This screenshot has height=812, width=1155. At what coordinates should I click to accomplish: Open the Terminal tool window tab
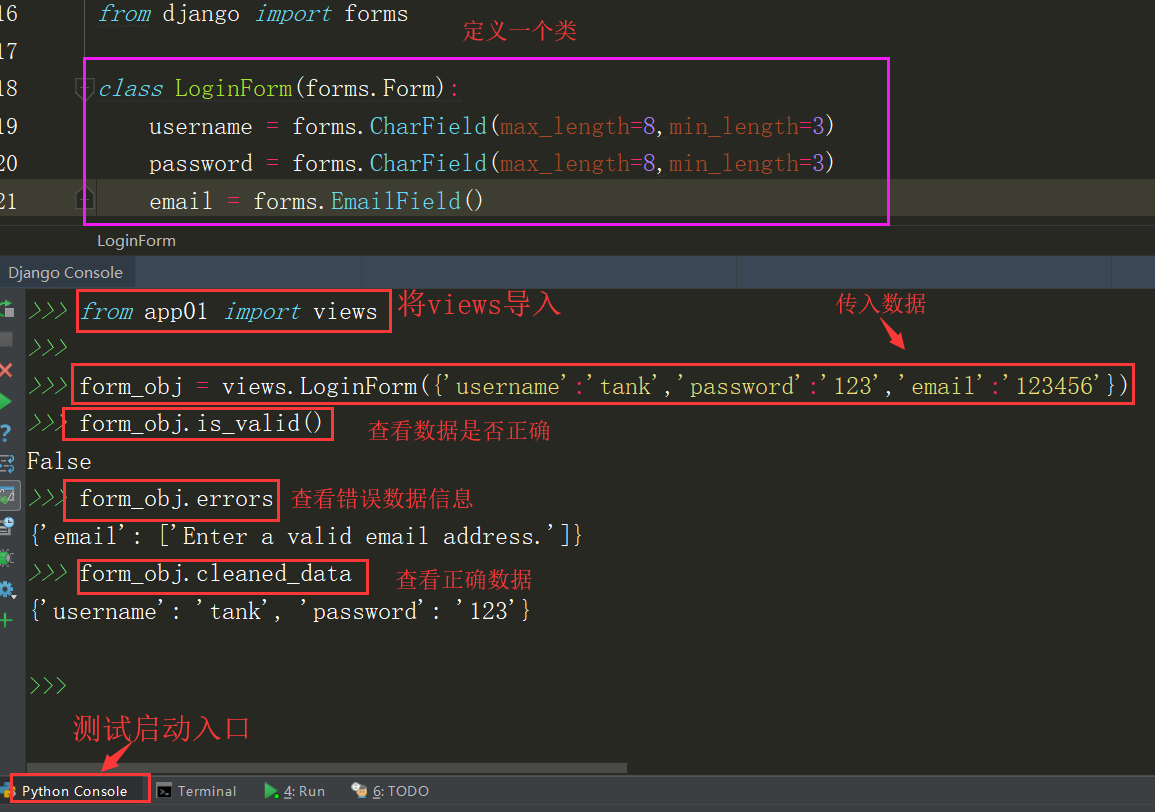(197, 791)
